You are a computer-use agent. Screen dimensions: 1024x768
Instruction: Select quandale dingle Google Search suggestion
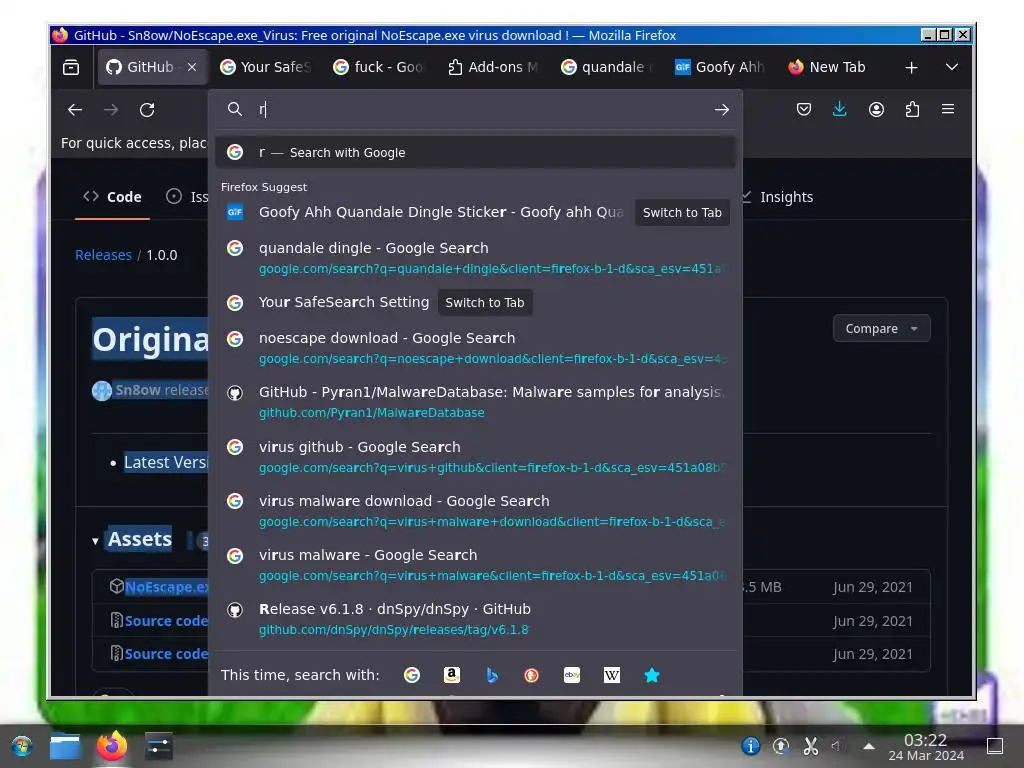pos(475,258)
